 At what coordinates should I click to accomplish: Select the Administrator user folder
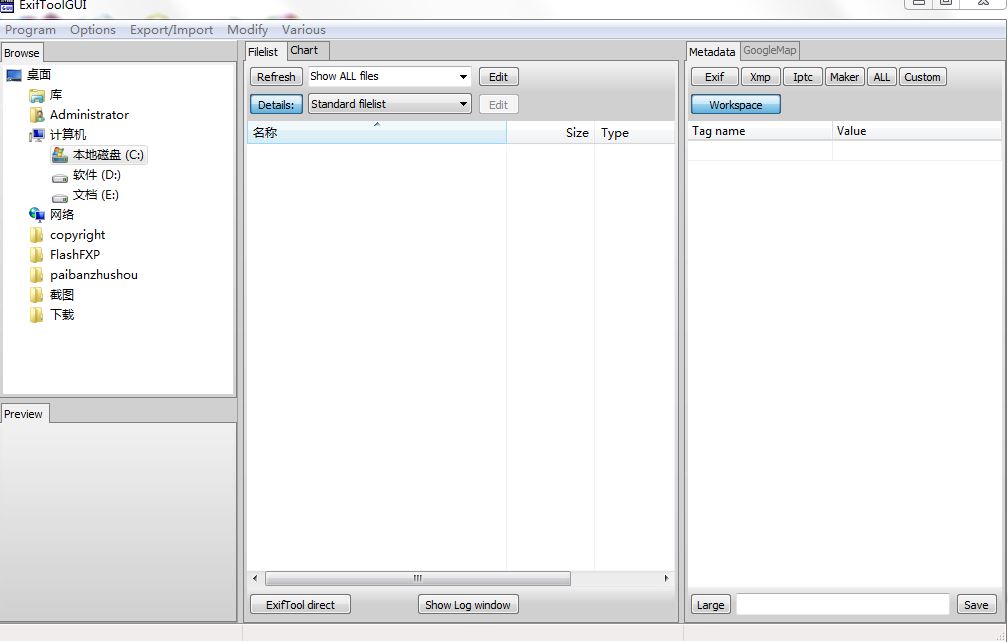point(91,114)
